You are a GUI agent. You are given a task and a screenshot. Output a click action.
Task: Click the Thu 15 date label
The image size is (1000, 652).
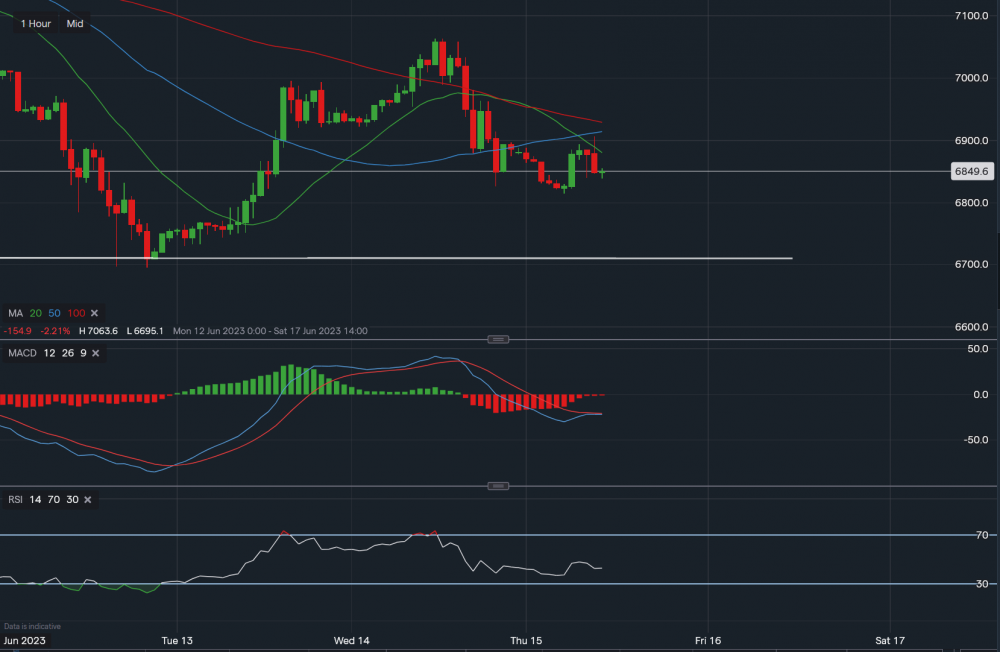tap(526, 639)
